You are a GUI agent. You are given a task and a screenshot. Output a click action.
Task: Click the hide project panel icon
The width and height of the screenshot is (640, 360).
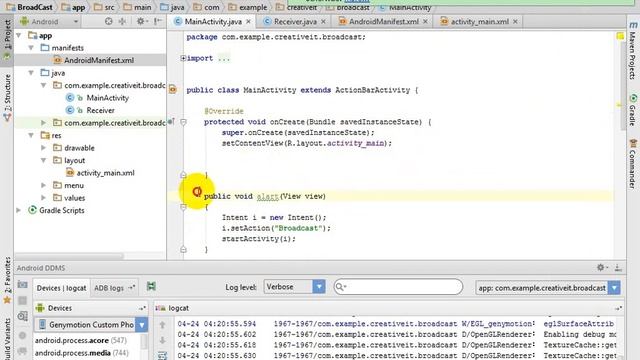[158, 21]
